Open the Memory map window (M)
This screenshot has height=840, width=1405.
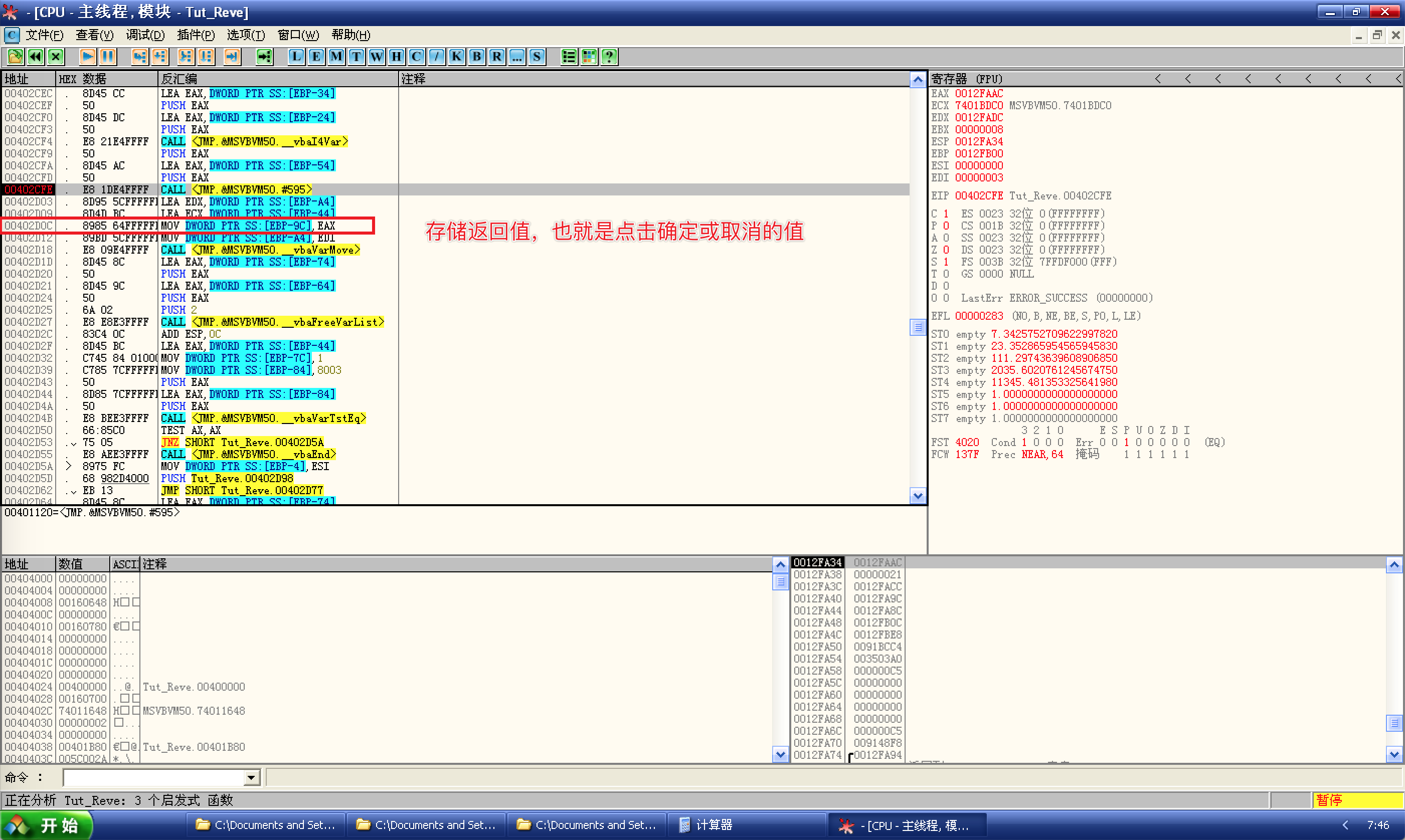coord(336,57)
